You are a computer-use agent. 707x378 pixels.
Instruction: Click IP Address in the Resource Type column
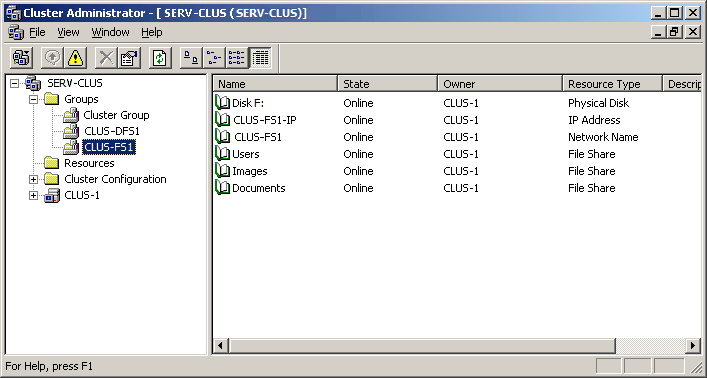594,120
